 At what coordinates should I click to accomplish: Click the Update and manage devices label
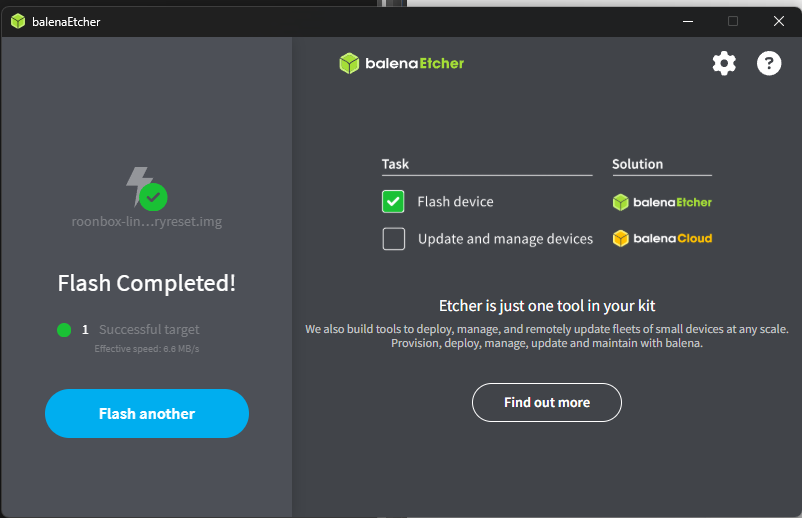(x=505, y=239)
